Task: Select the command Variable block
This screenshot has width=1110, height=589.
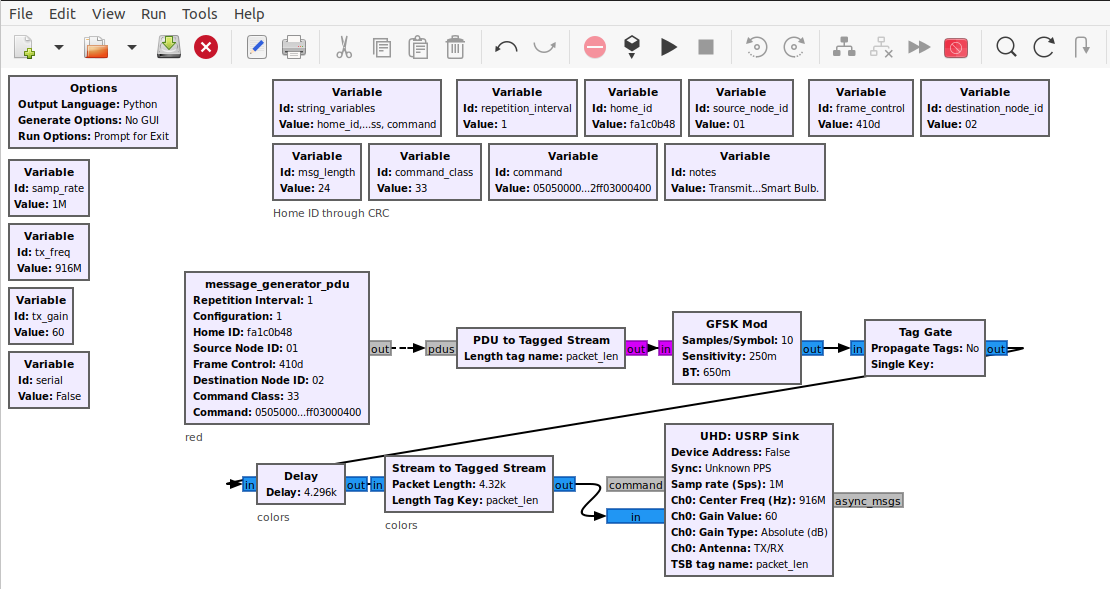Action: pyautogui.click(x=573, y=172)
